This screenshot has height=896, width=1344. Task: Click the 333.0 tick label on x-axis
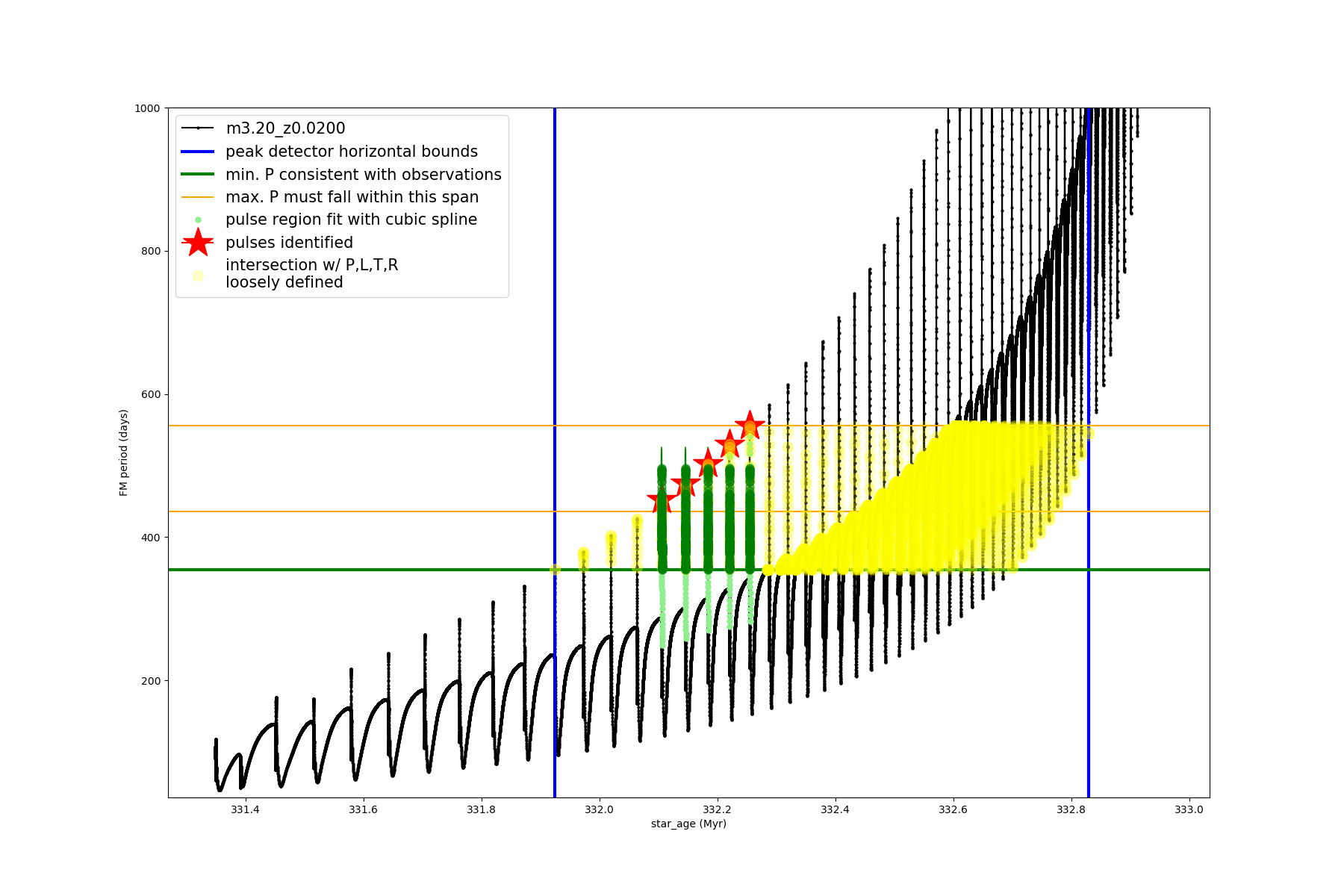(x=1189, y=809)
